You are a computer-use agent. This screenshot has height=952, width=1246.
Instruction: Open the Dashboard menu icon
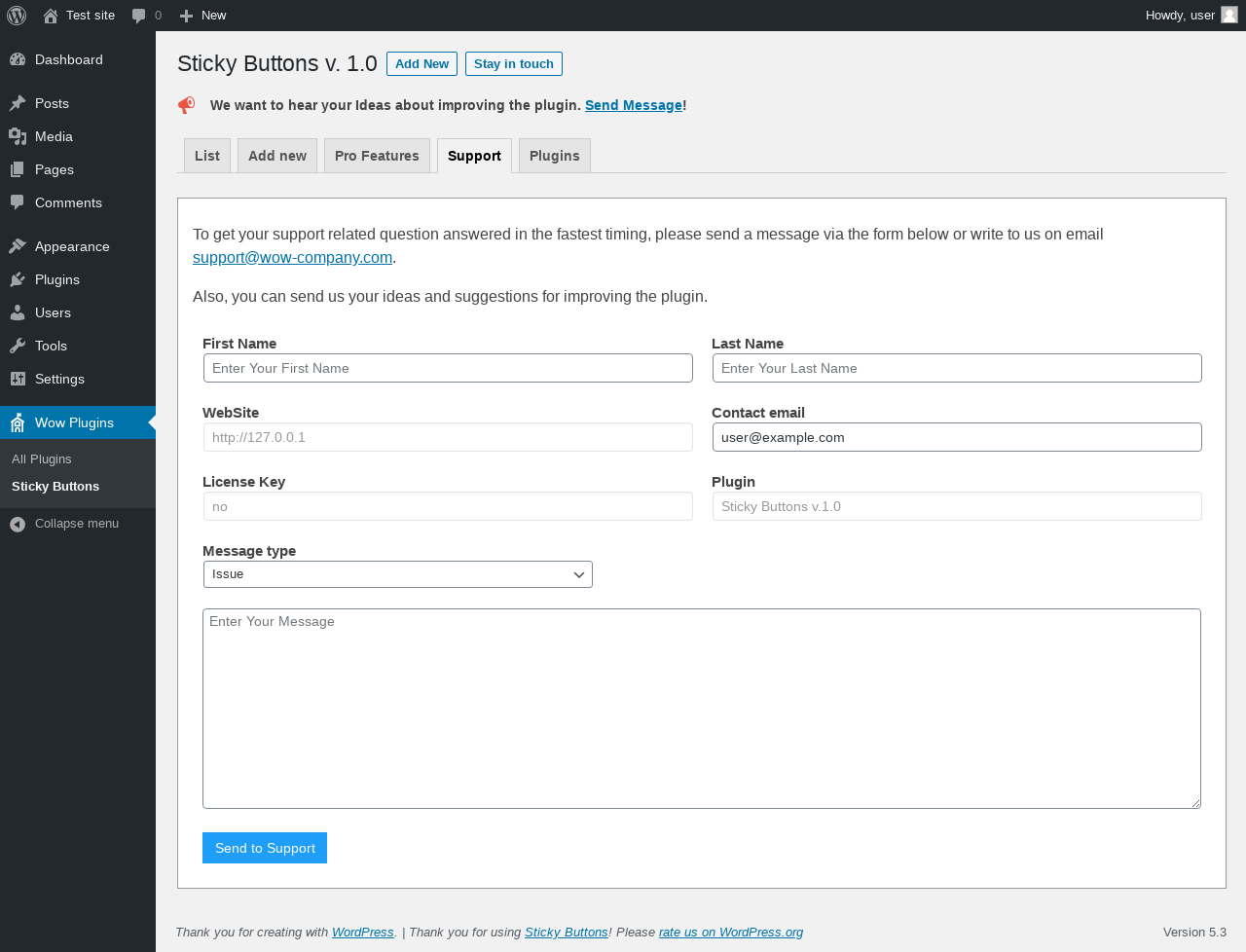(x=18, y=59)
